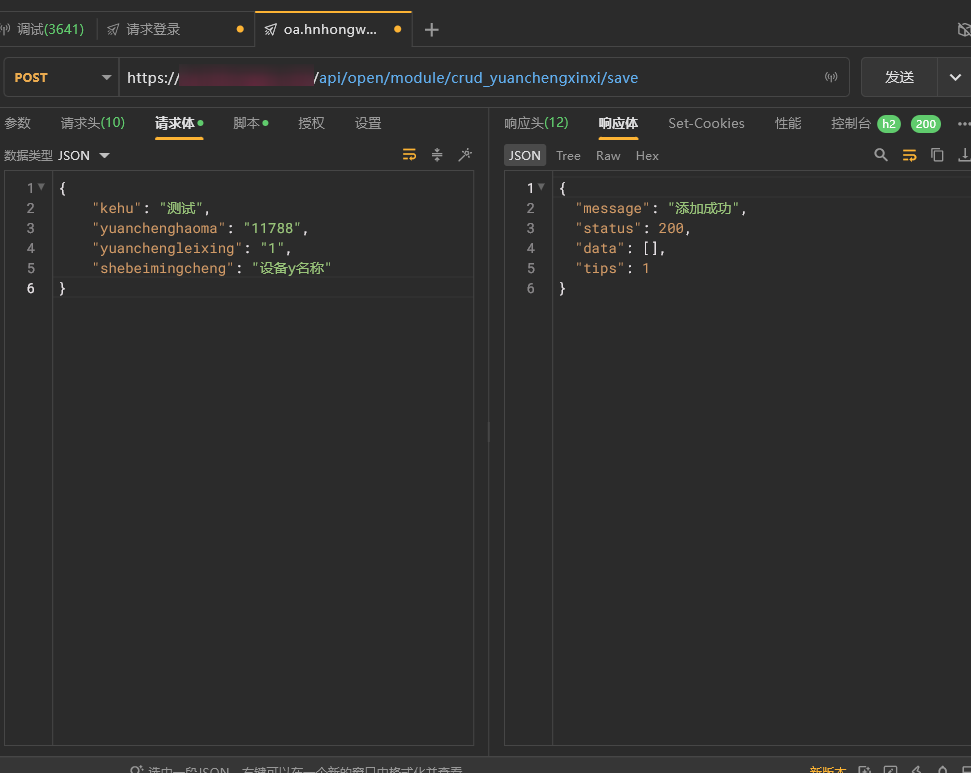
Task: Open search in the response body
Action: pos(881,155)
